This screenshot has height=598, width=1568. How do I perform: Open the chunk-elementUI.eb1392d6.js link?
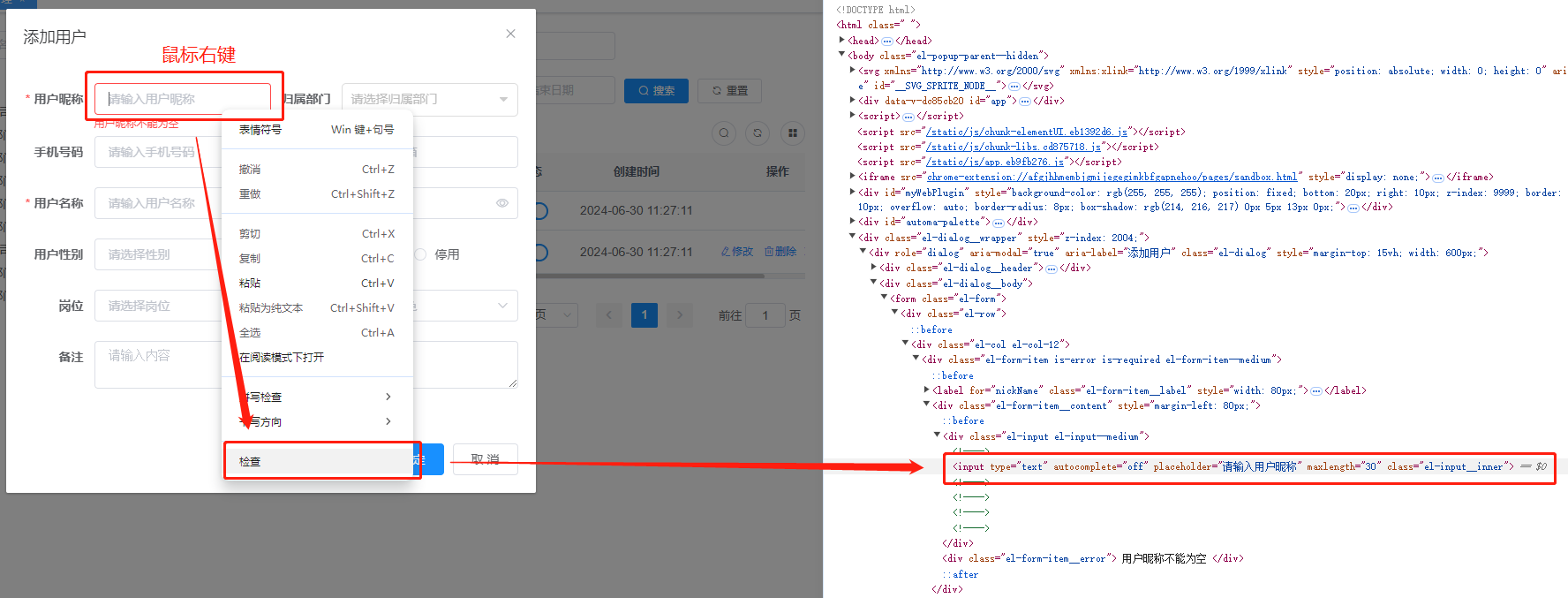coord(1027,132)
